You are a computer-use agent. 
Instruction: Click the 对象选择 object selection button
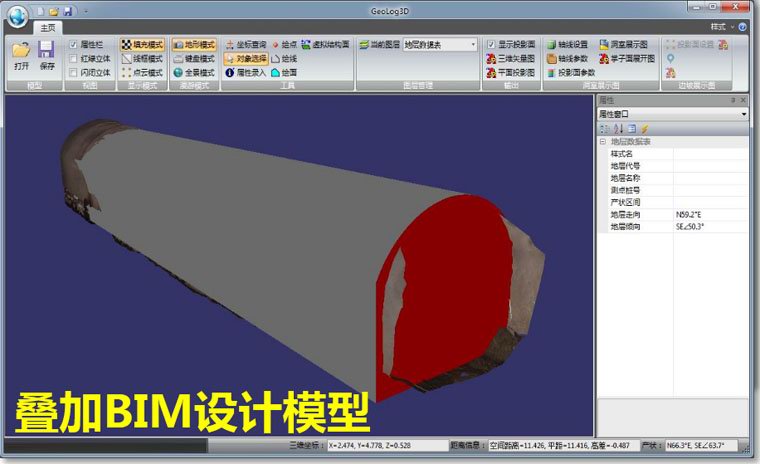pyautogui.click(x=246, y=59)
